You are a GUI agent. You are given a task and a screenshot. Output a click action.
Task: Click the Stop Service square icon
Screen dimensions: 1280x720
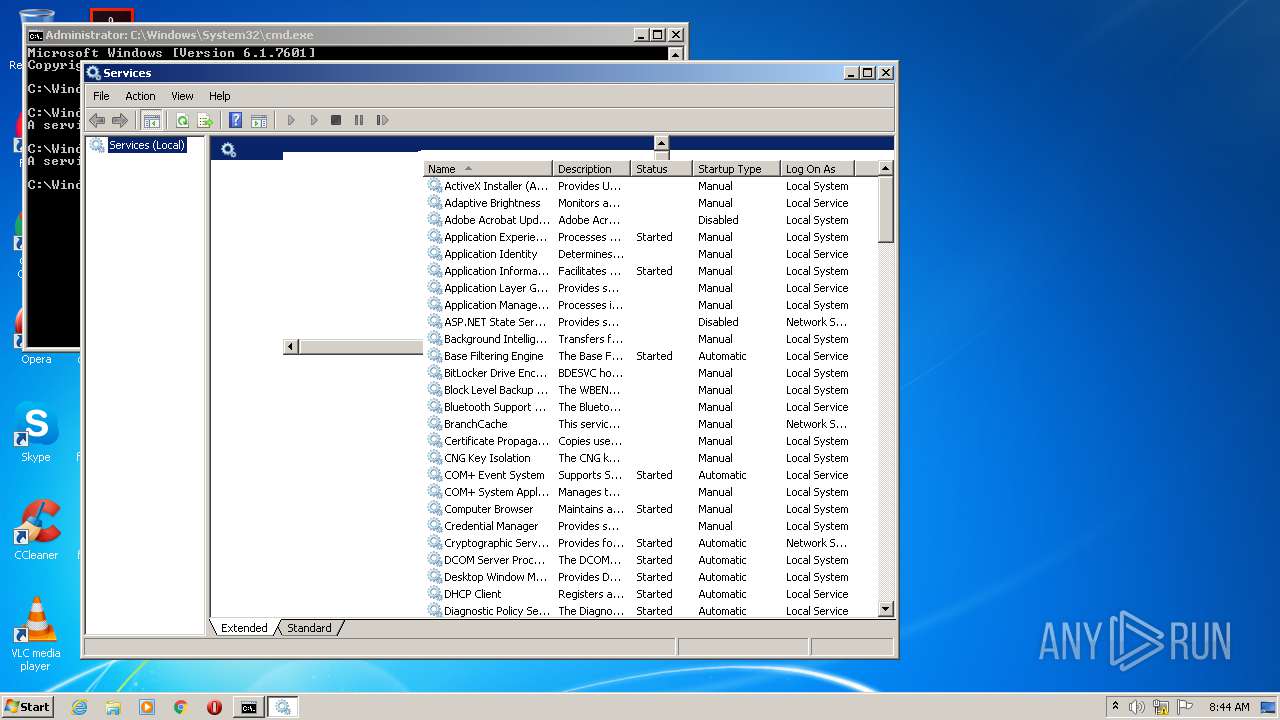tap(336, 120)
